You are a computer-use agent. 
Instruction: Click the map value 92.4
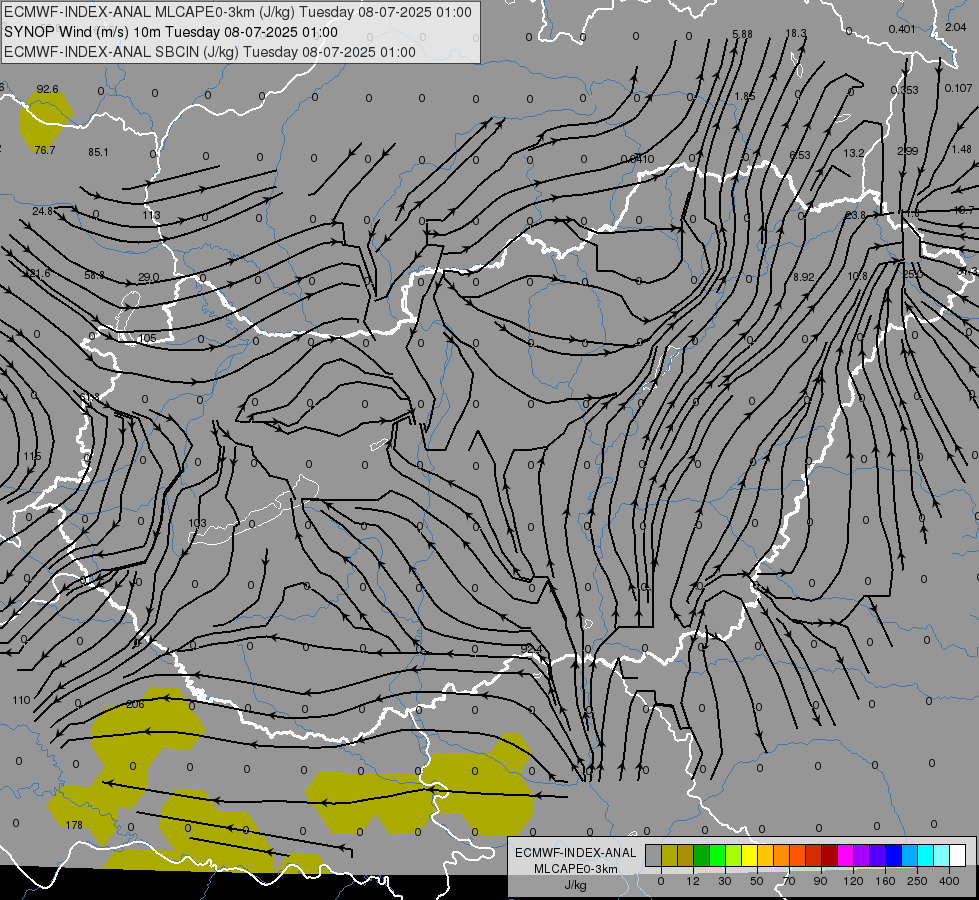click(x=531, y=650)
